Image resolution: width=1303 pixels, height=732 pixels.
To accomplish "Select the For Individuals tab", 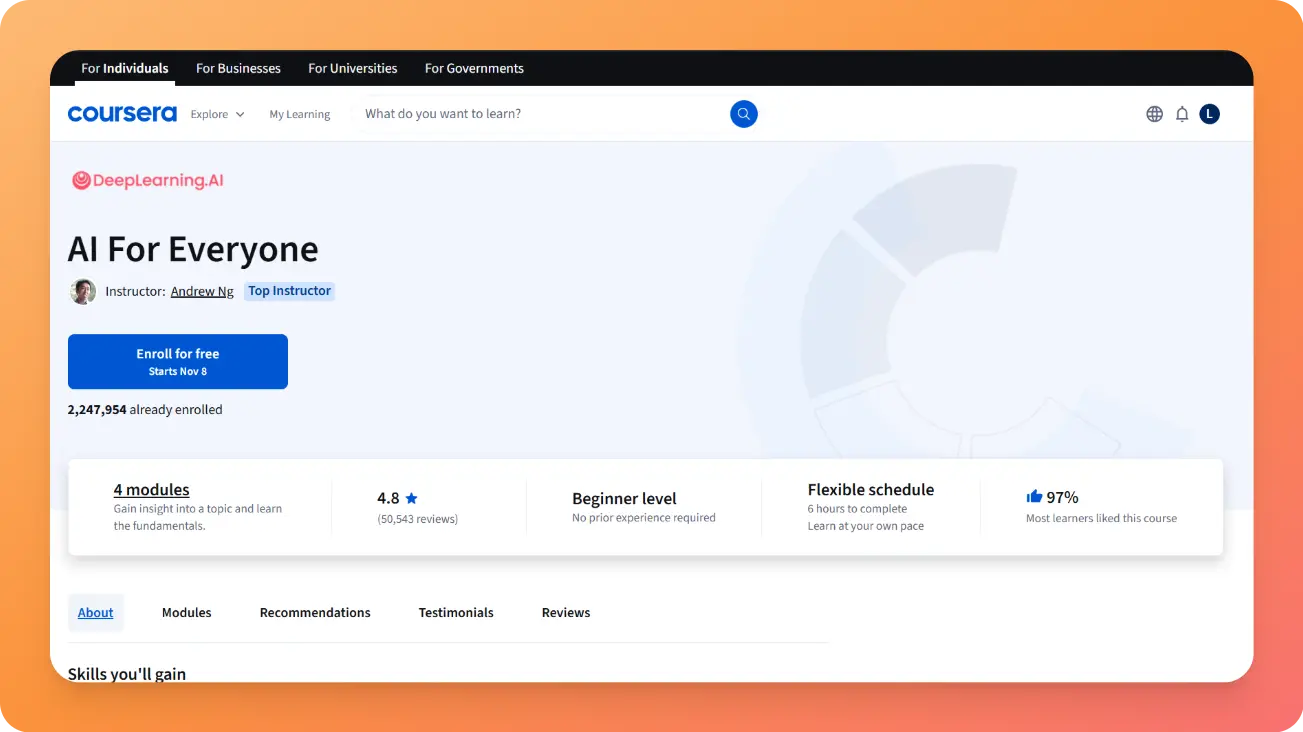I will 124,68.
